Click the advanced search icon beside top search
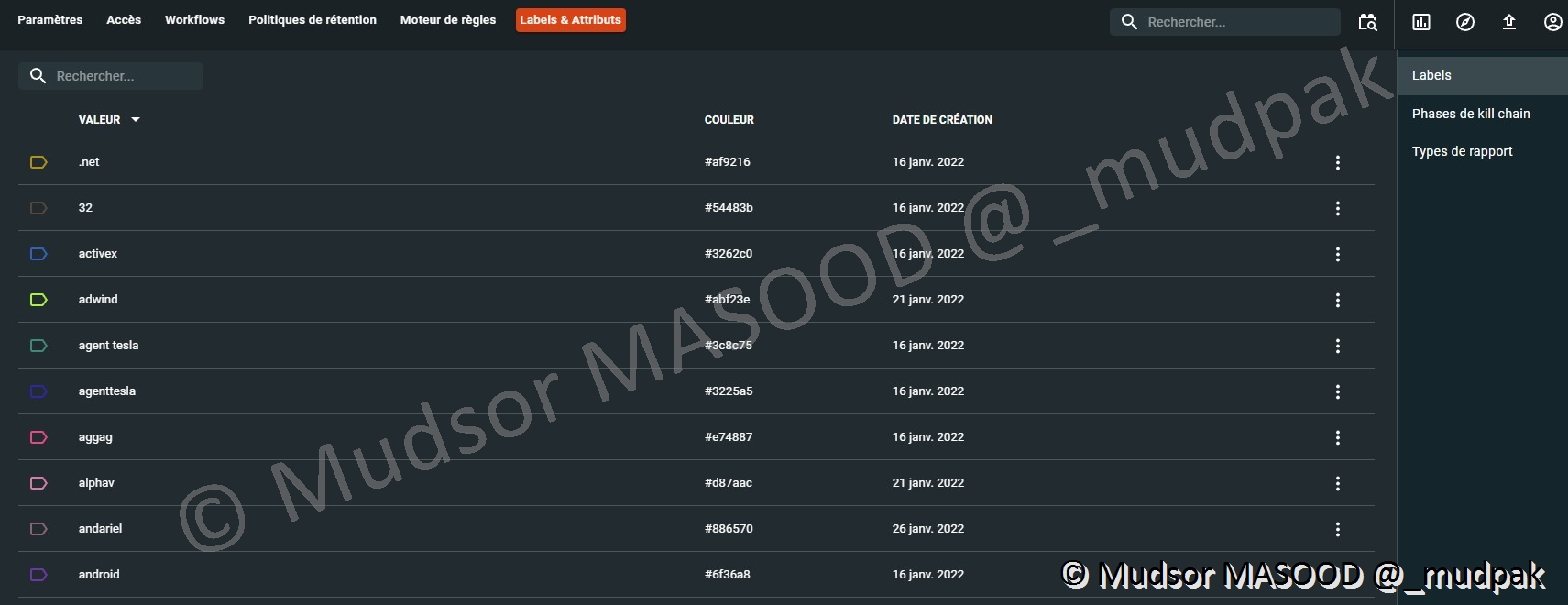 1367,22
